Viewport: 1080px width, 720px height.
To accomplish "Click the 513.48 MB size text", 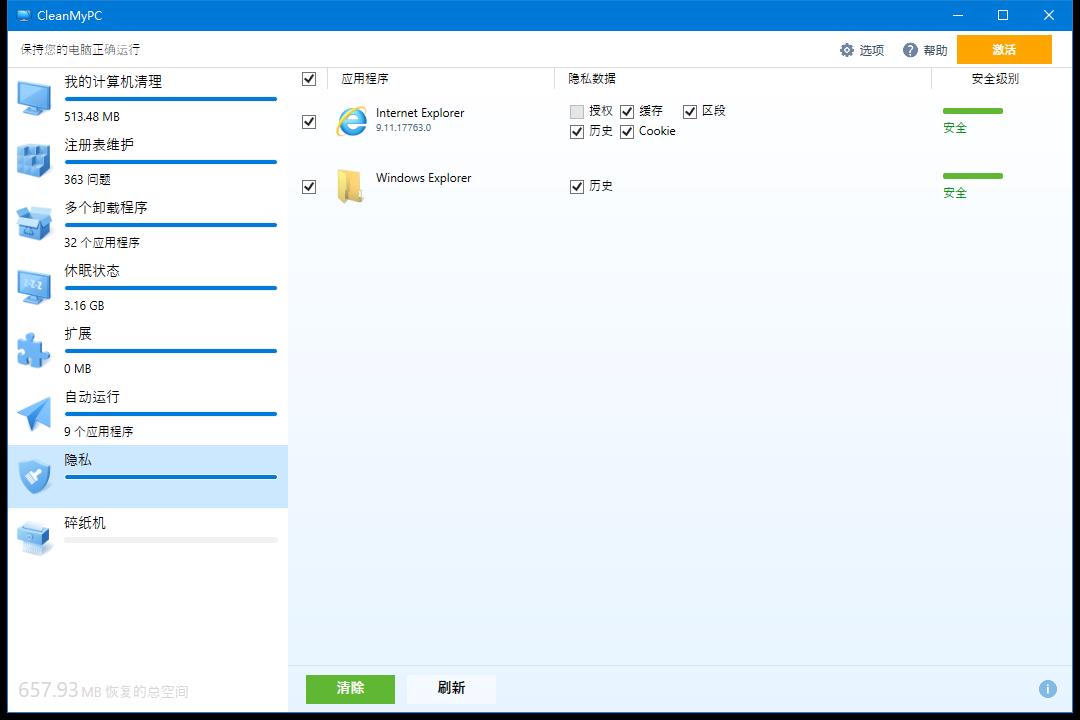I will tap(92, 116).
